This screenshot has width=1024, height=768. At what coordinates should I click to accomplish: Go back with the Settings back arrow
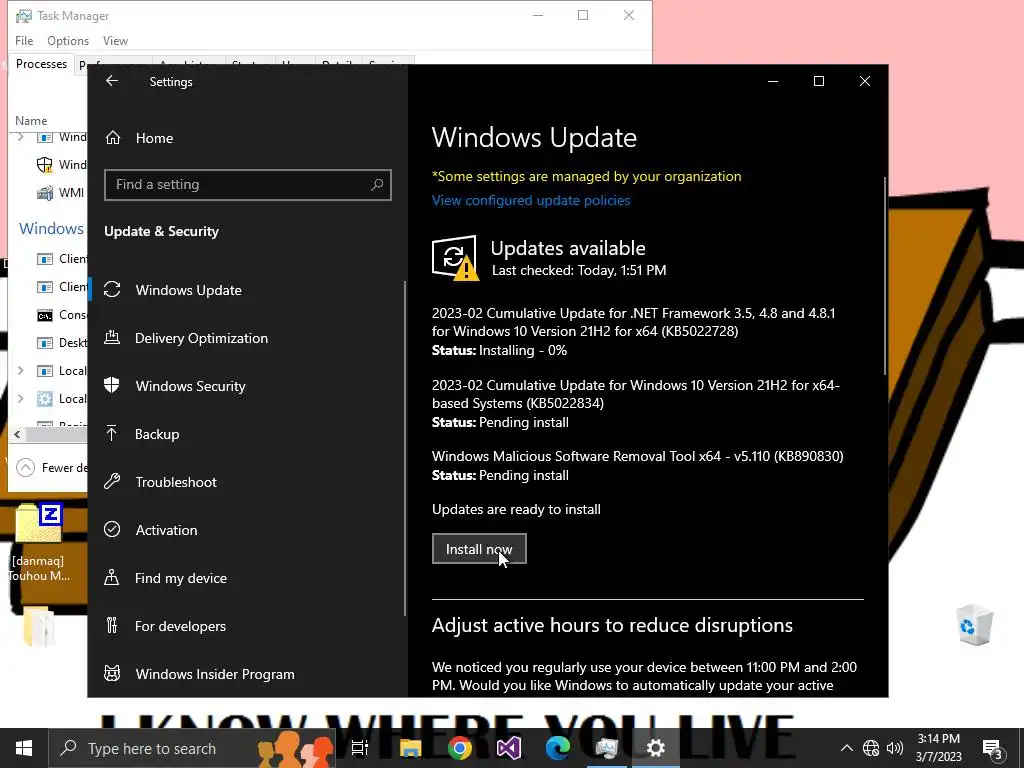pos(112,81)
